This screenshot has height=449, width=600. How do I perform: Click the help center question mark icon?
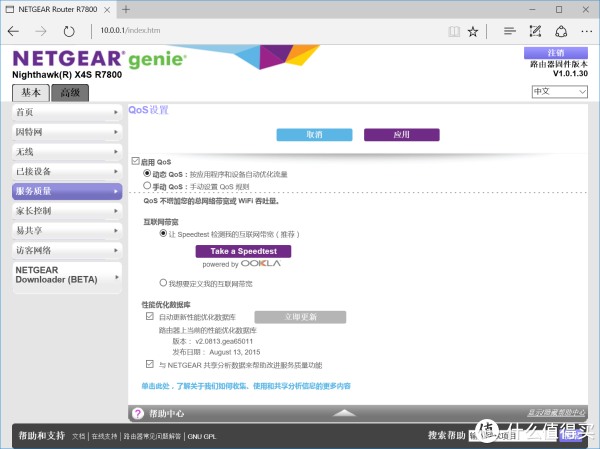(x=138, y=413)
